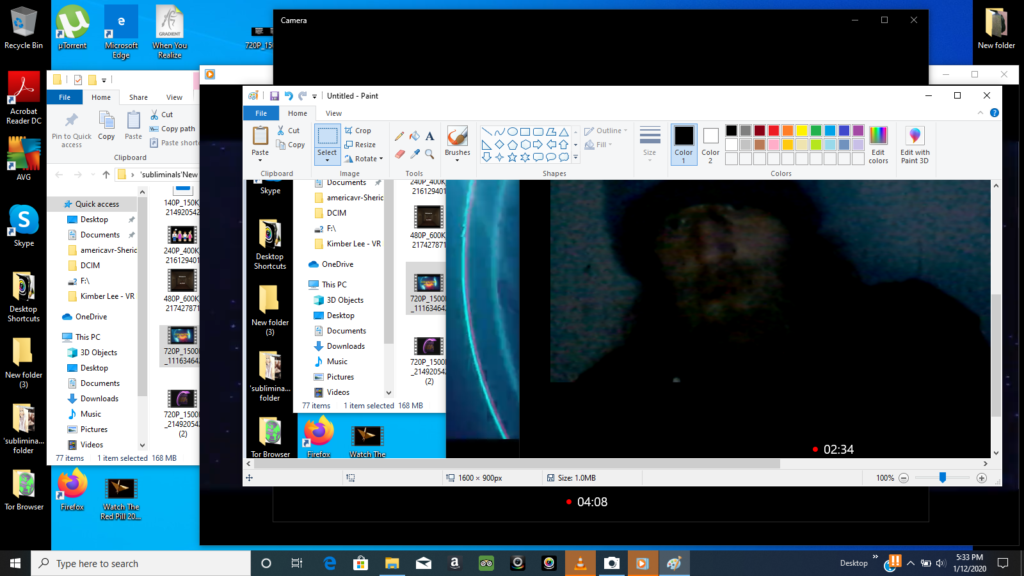
Task: Select the Eraser tool
Action: tap(399, 154)
